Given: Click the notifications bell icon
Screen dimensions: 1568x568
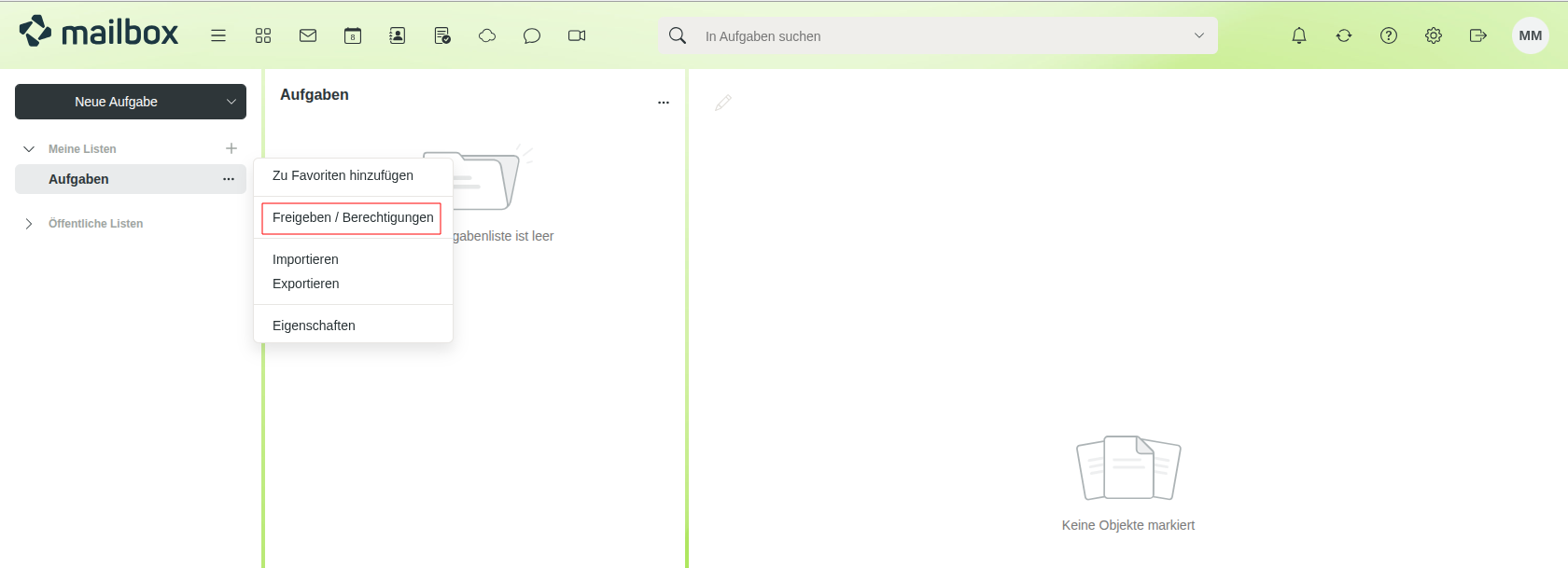Looking at the screenshot, I should pyautogui.click(x=1299, y=35).
